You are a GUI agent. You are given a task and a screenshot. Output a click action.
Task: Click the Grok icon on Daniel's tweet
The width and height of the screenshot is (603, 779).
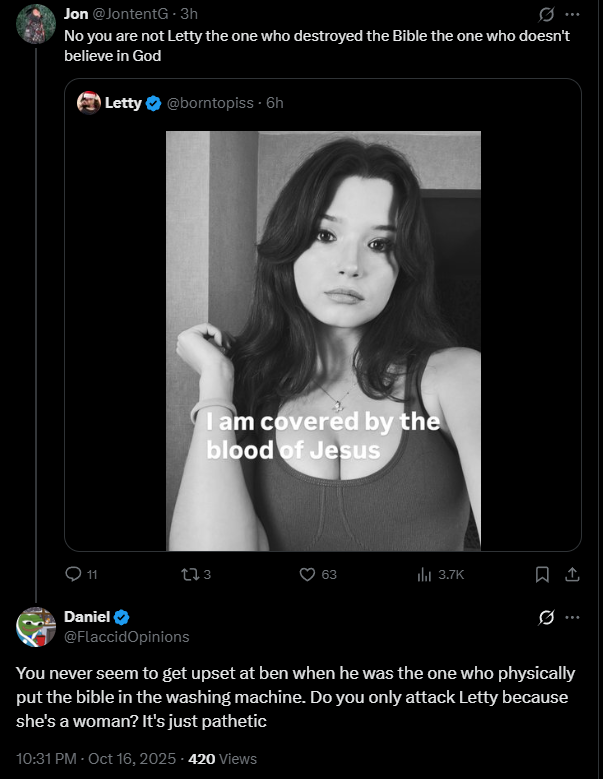tap(547, 617)
